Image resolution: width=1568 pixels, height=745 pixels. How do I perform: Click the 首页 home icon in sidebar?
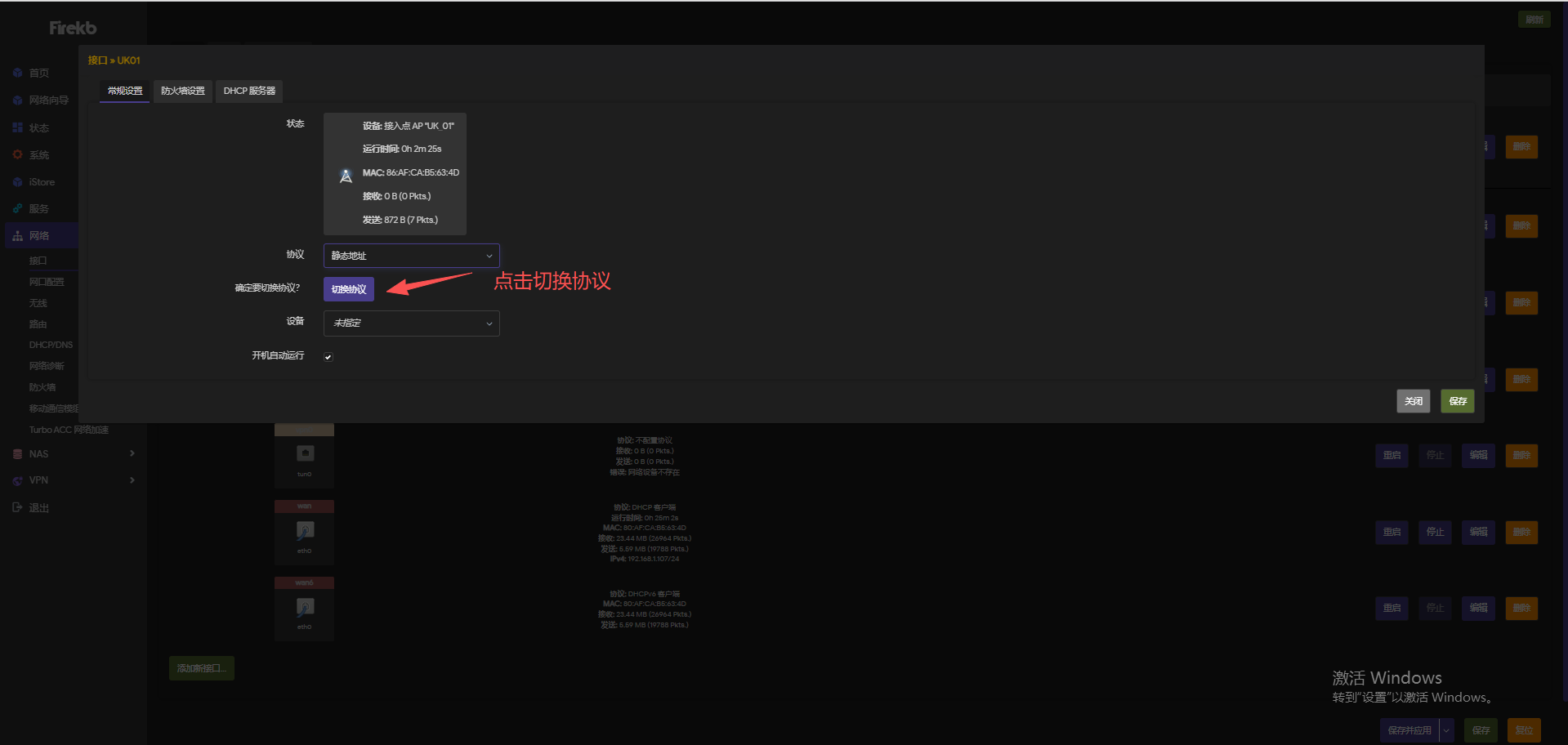point(17,74)
